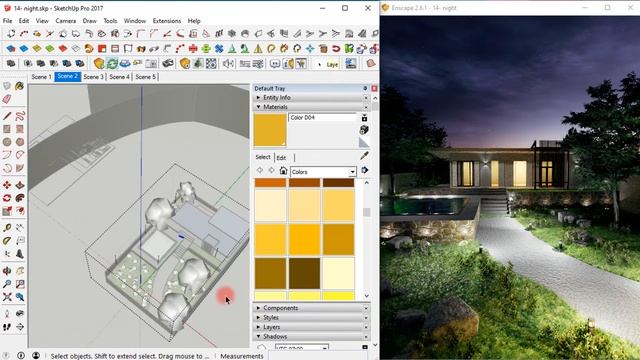Switch to Scene 3 tab
This screenshot has height=360, width=640.
click(93, 77)
